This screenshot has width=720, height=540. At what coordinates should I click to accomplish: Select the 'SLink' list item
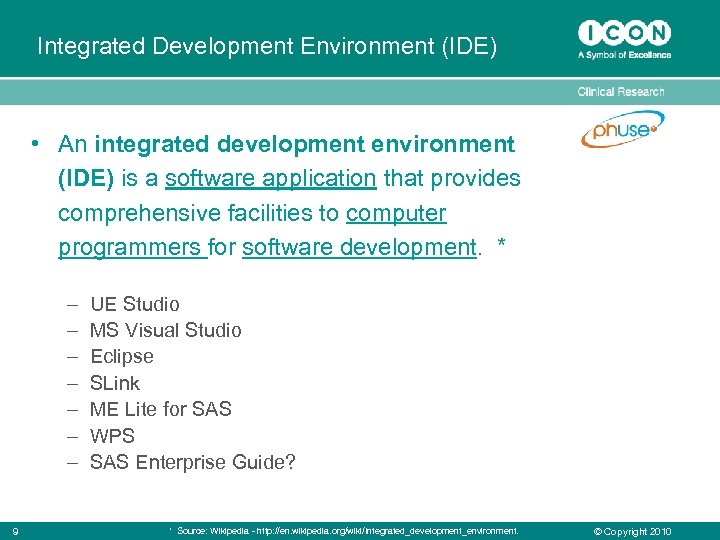(x=115, y=383)
